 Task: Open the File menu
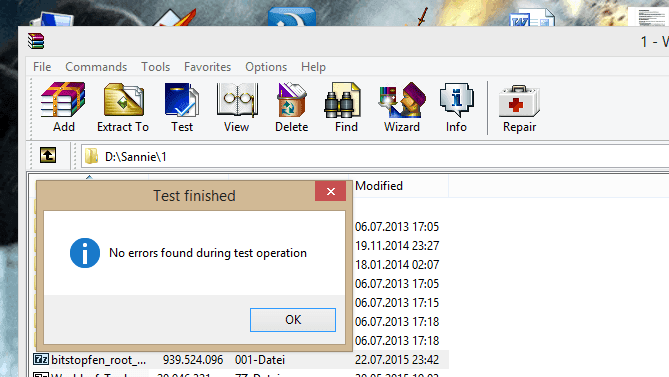coord(42,67)
